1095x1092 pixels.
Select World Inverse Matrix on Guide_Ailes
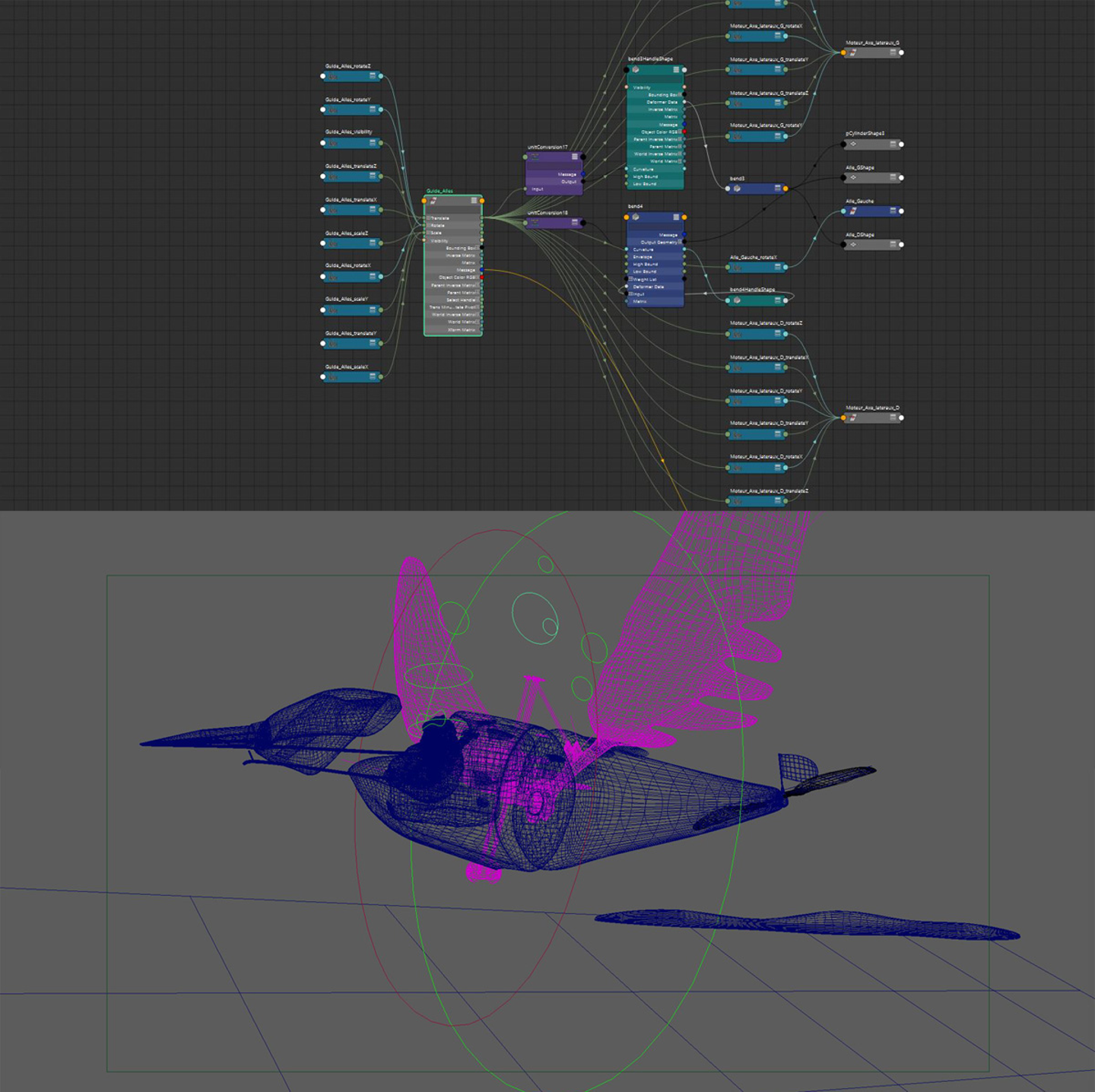(x=453, y=315)
